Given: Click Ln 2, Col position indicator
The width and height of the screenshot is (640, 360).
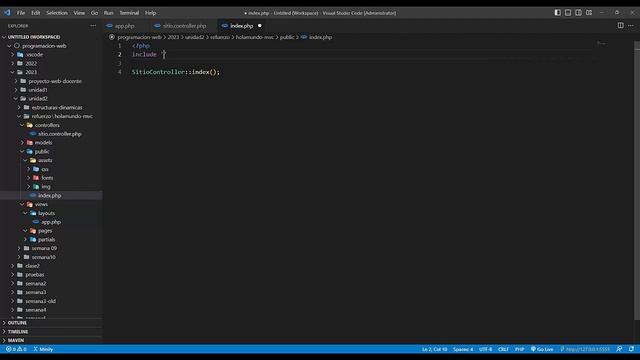Looking at the screenshot, I should 434,349.
